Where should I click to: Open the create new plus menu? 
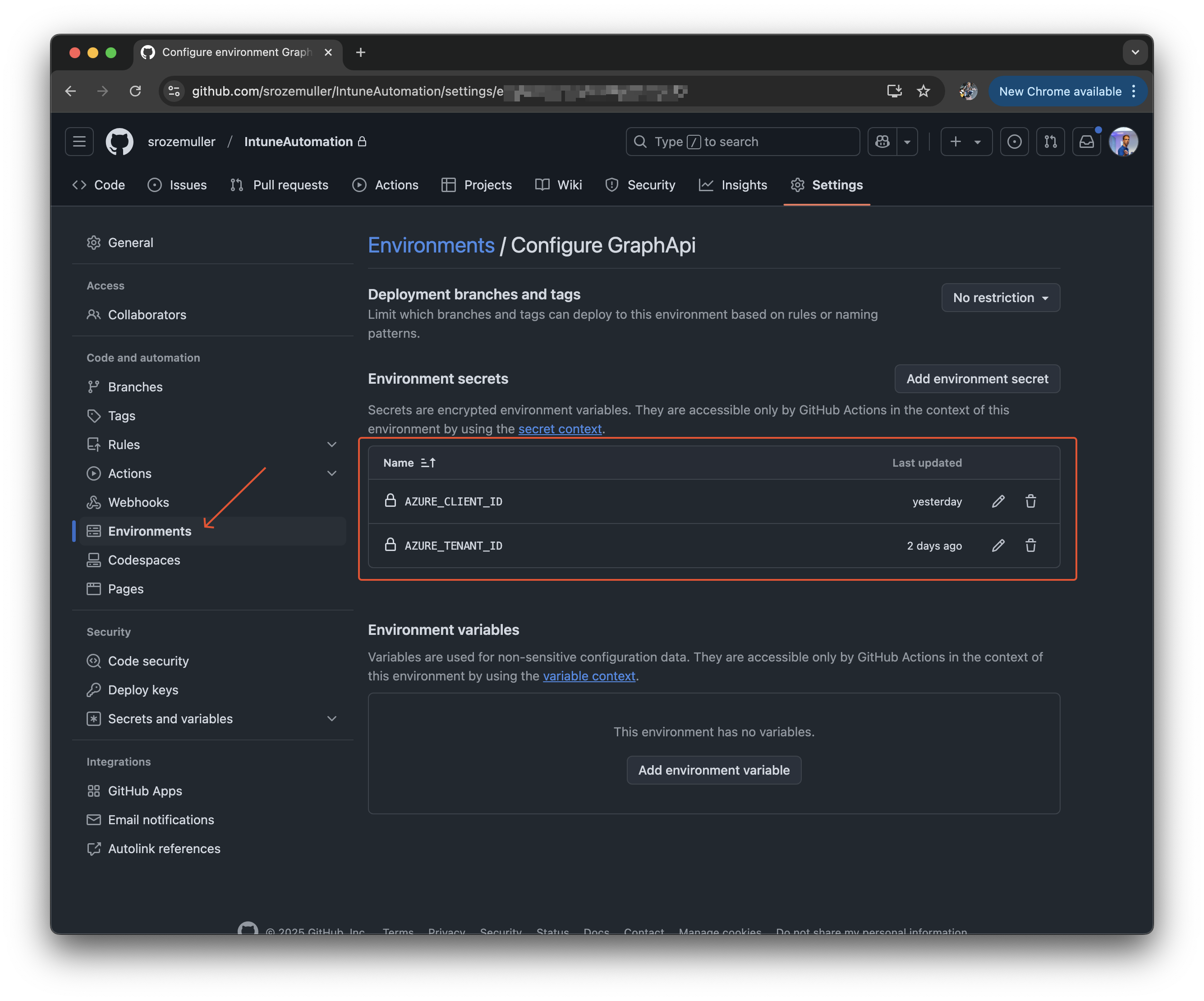coord(966,142)
